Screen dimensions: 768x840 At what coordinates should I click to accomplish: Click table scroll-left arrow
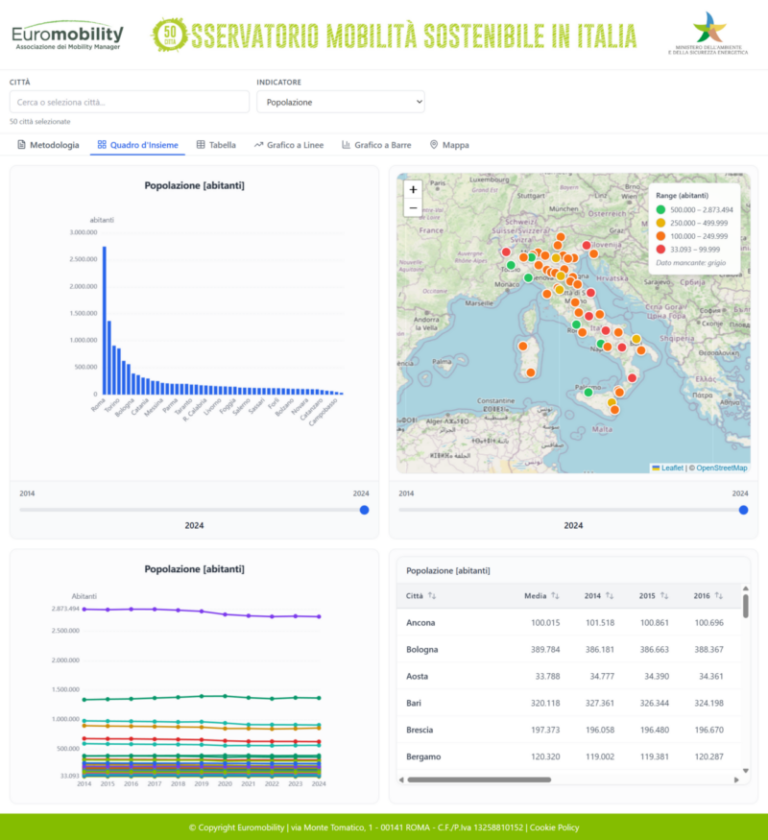point(401,780)
